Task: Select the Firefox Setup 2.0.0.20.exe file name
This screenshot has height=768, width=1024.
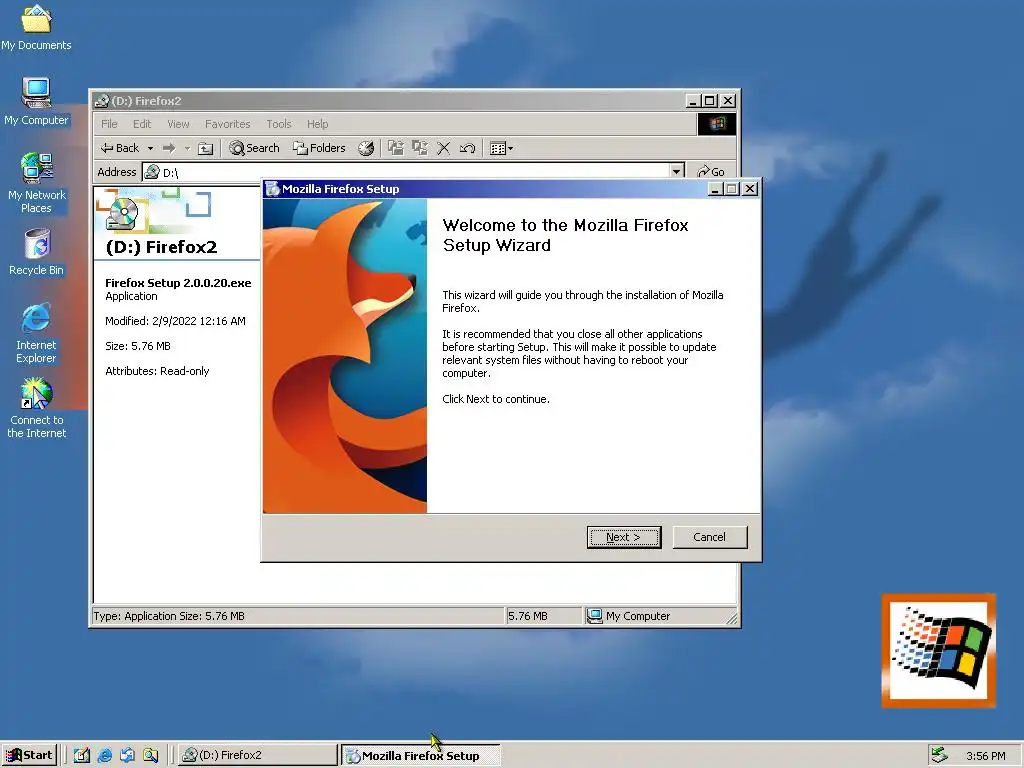Action: point(178,283)
